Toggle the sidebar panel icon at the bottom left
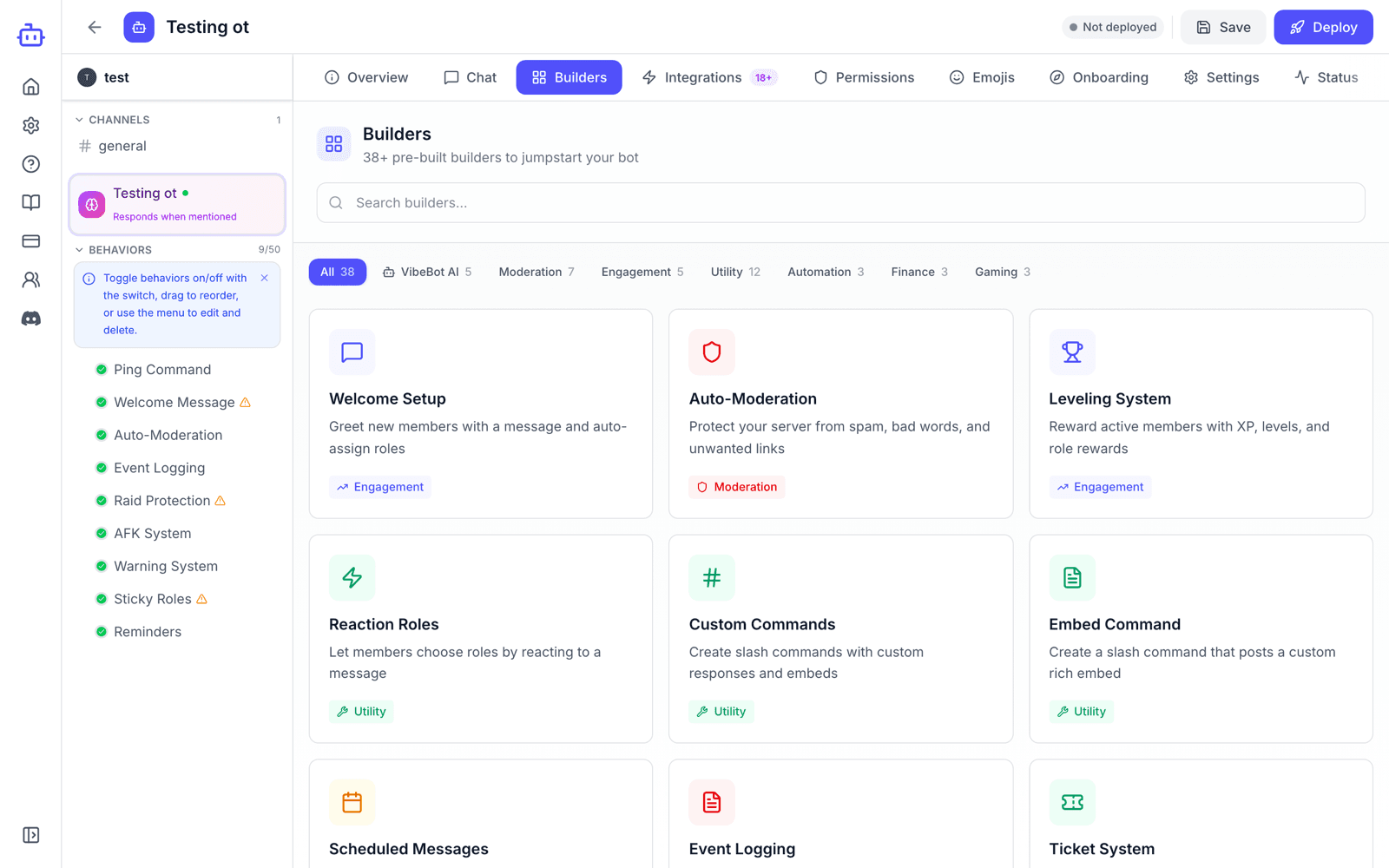 30,835
